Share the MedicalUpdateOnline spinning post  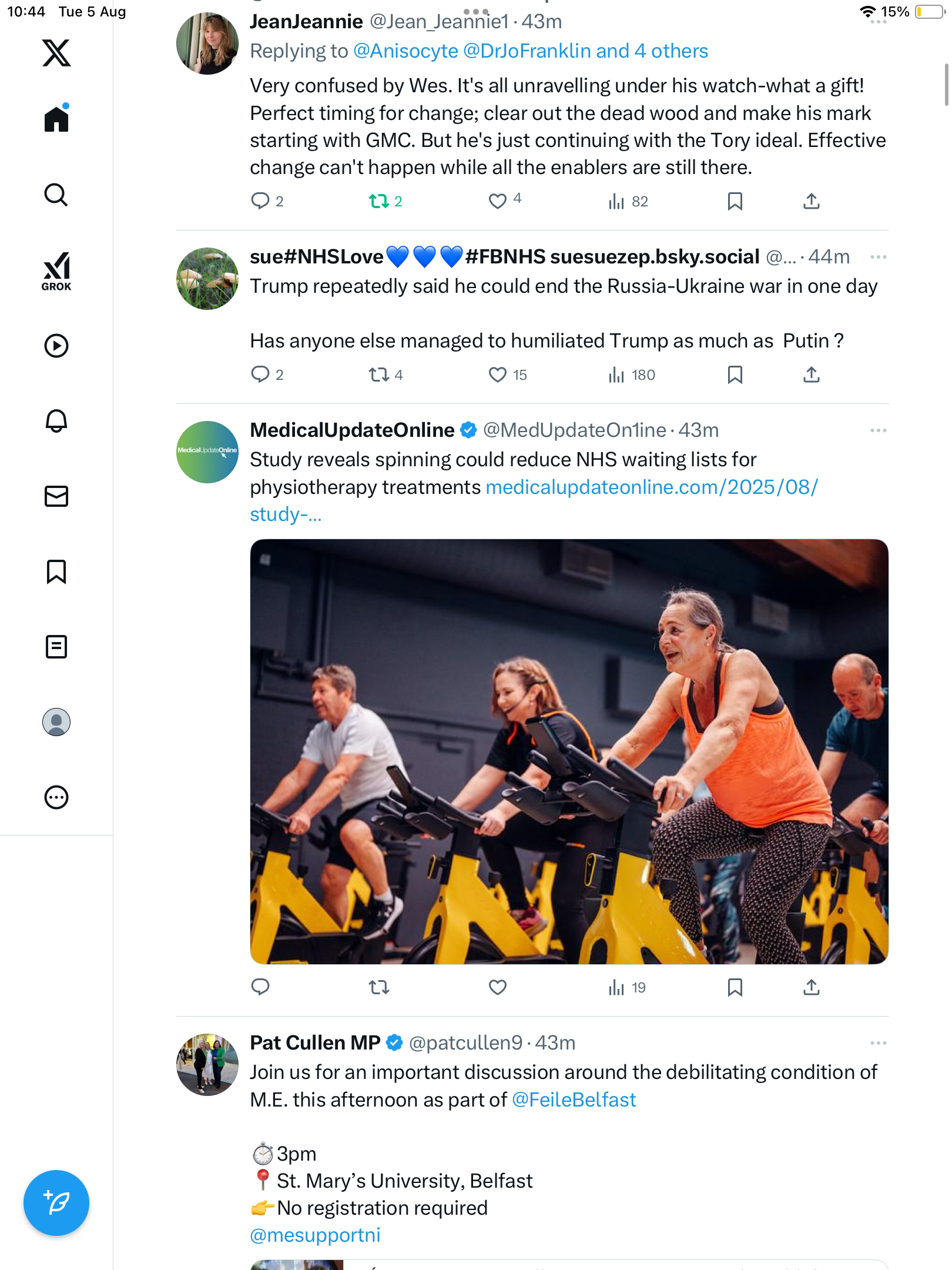tap(811, 987)
